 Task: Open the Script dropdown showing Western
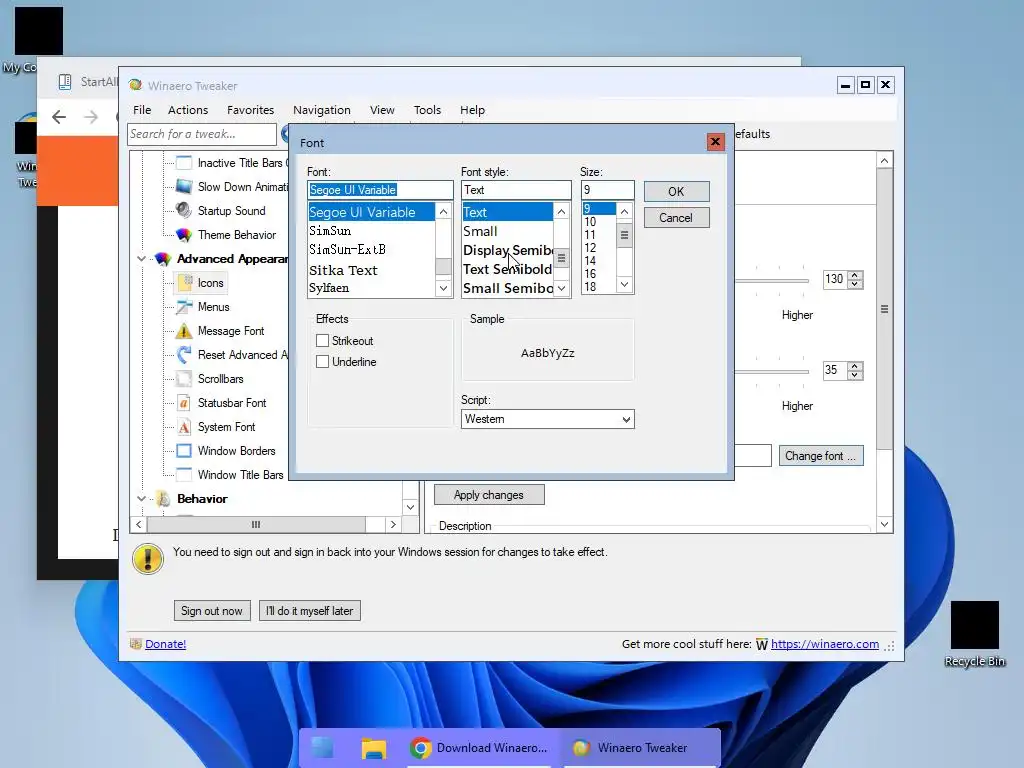tap(547, 419)
